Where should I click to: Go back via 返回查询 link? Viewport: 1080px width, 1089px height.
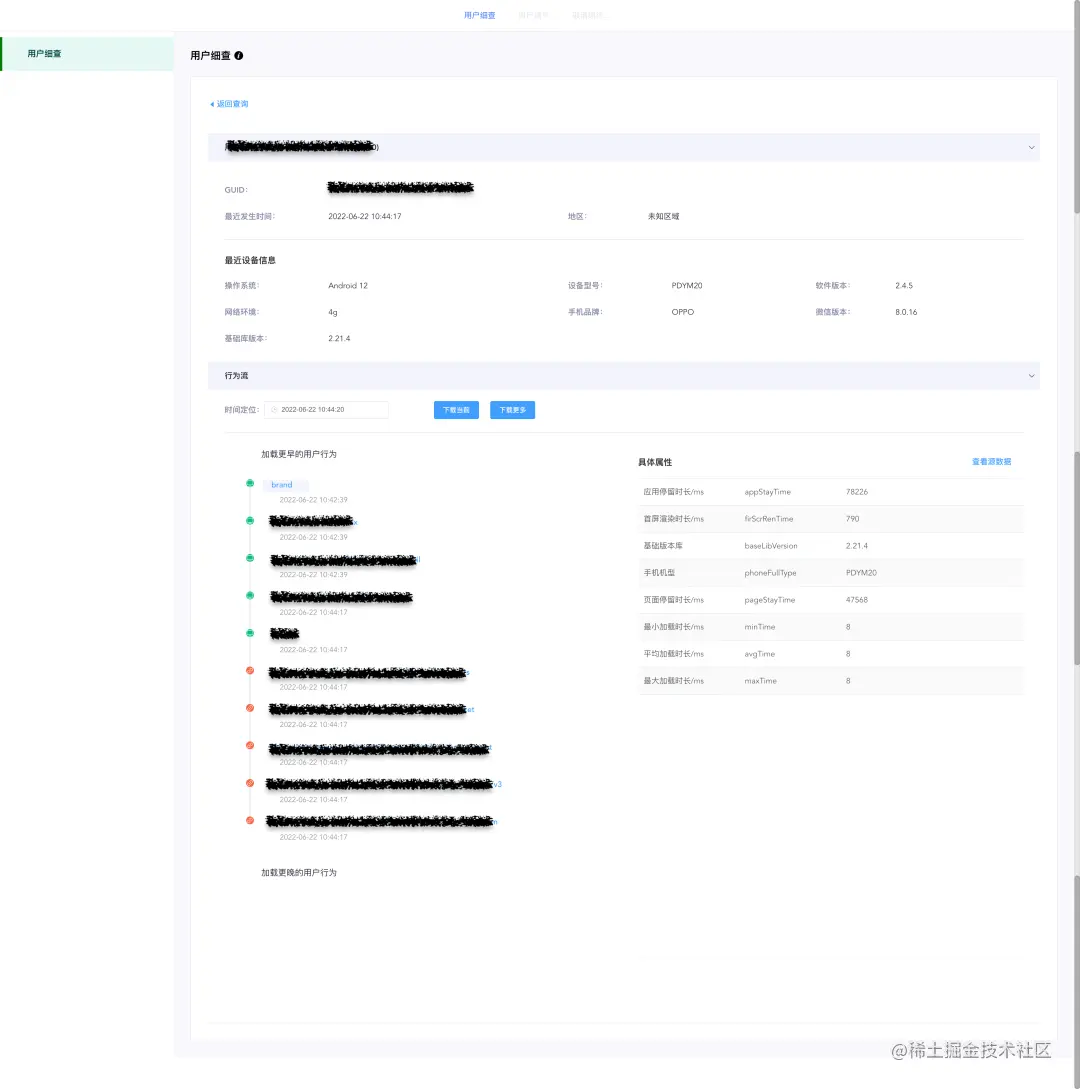tap(229, 103)
